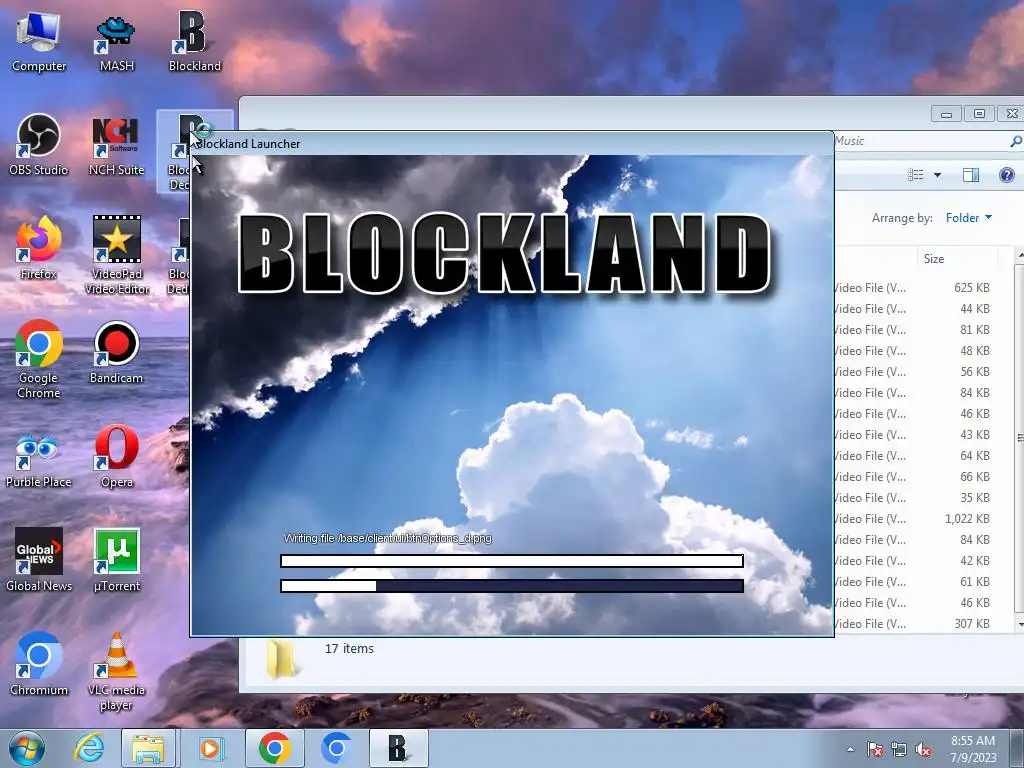This screenshot has width=1024, height=768.
Task: Open Internet Explorer from the taskbar
Action: [89, 748]
